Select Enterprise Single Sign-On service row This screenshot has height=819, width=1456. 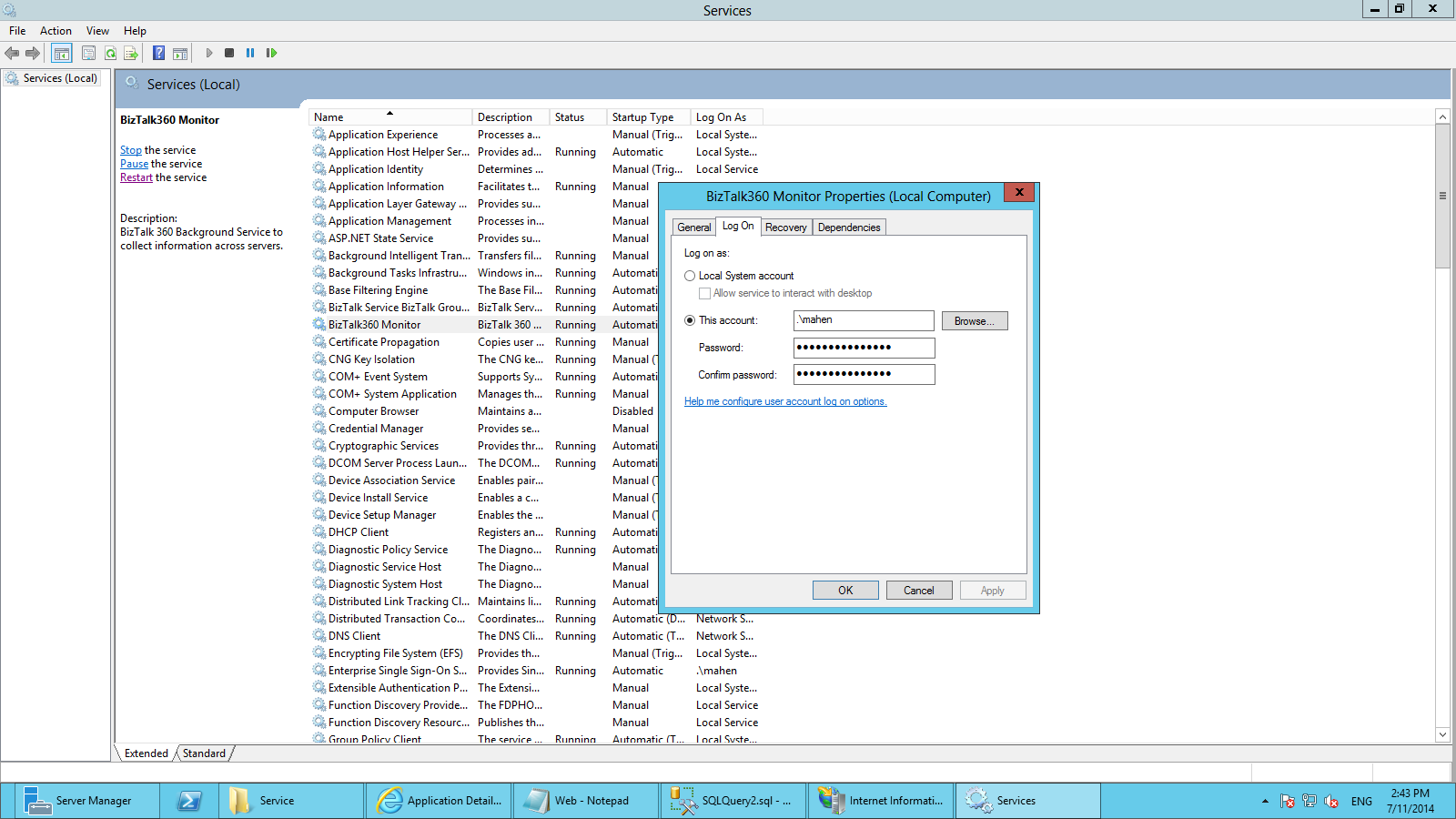(x=537, y=671)
